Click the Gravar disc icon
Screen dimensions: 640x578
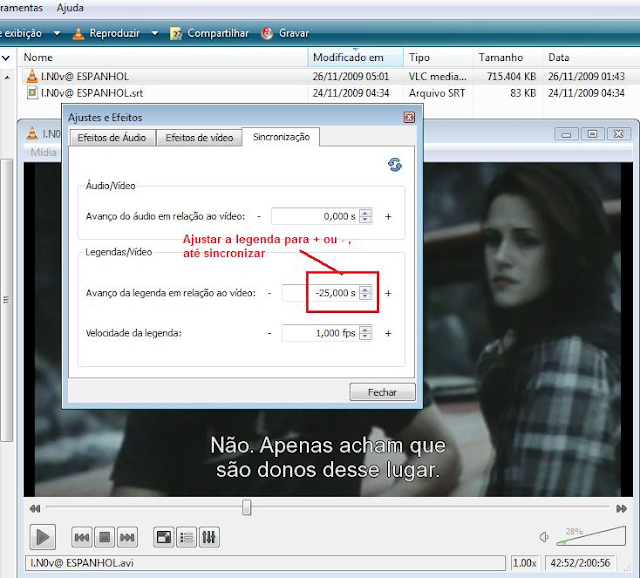(267, 33)
